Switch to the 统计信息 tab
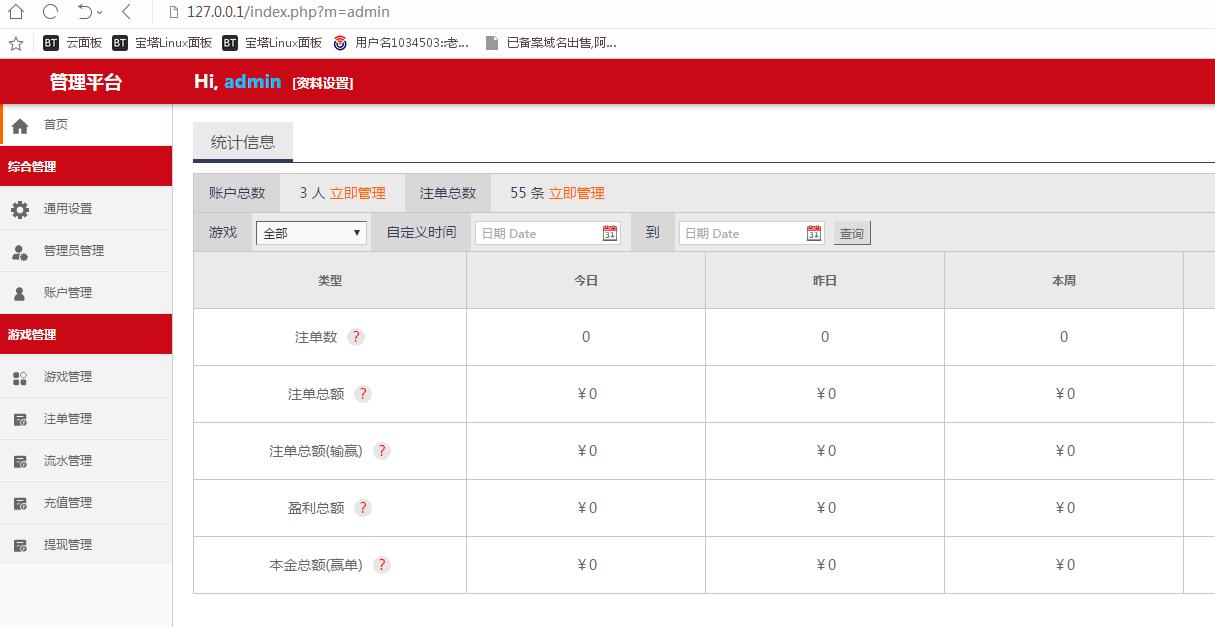Screen dimensions: 1215x627 click(243, 142)
